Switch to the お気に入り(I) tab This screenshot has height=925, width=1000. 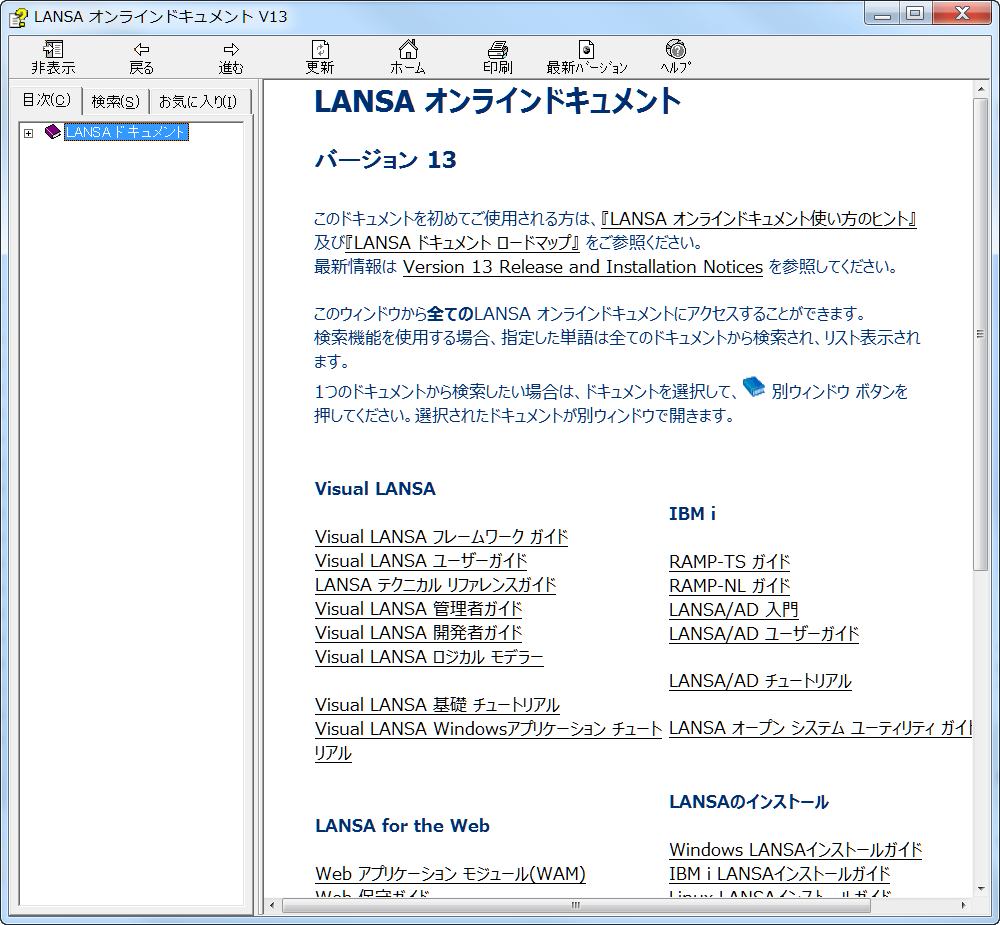pos(198,101)
